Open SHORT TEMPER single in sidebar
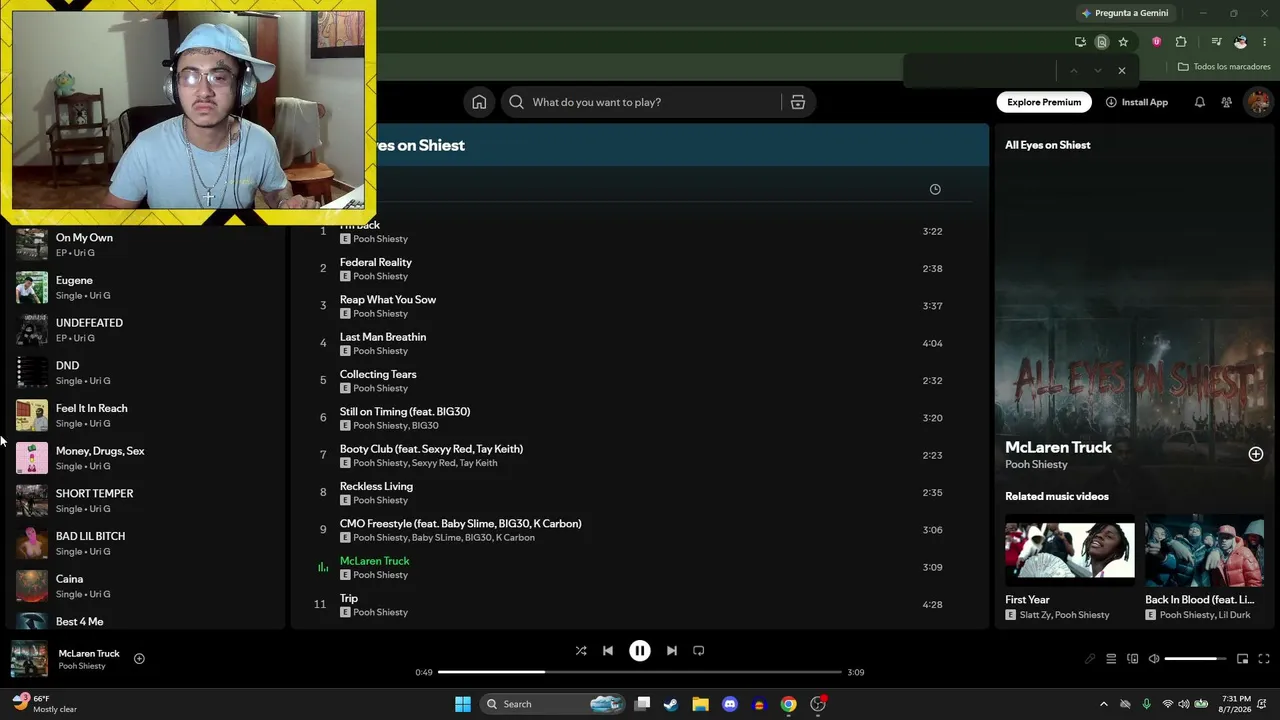The image size is (1280, 720). point(145,500)
